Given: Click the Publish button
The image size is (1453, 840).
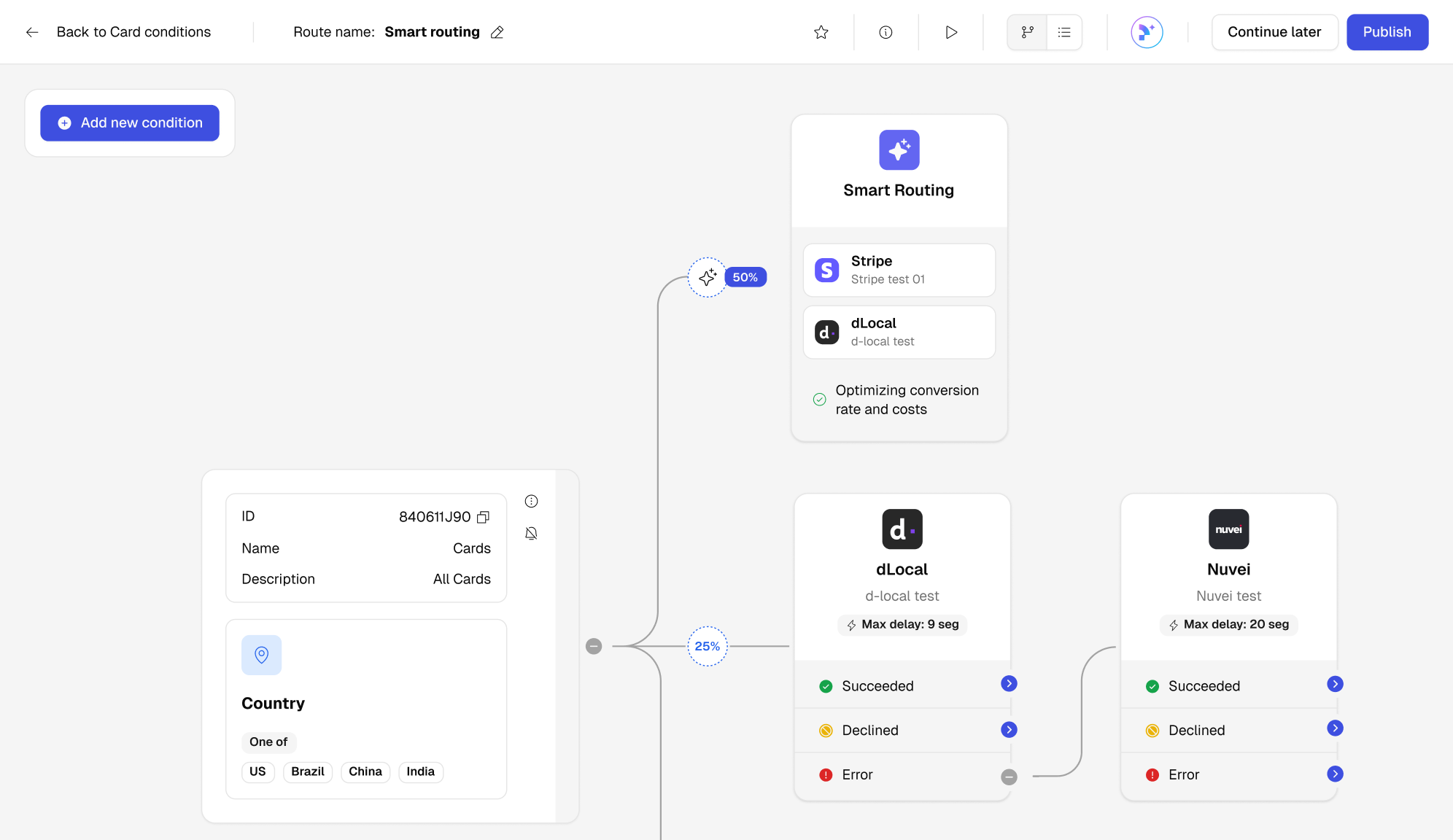Looking at the screenshot, I should pos(1387,32).
